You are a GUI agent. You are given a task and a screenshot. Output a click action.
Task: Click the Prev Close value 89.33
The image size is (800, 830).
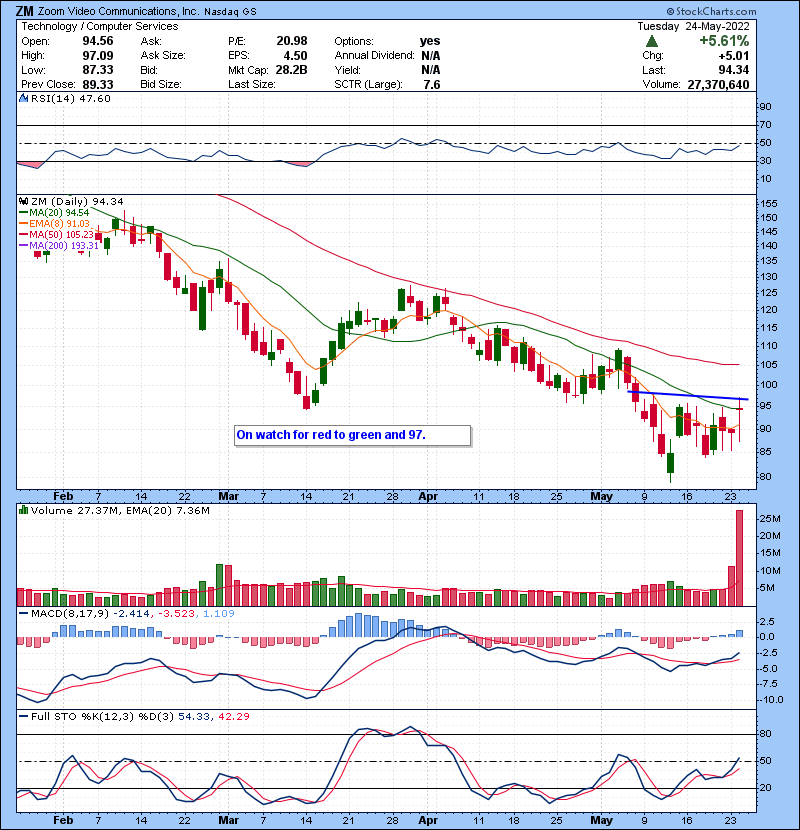pos(98,85)
